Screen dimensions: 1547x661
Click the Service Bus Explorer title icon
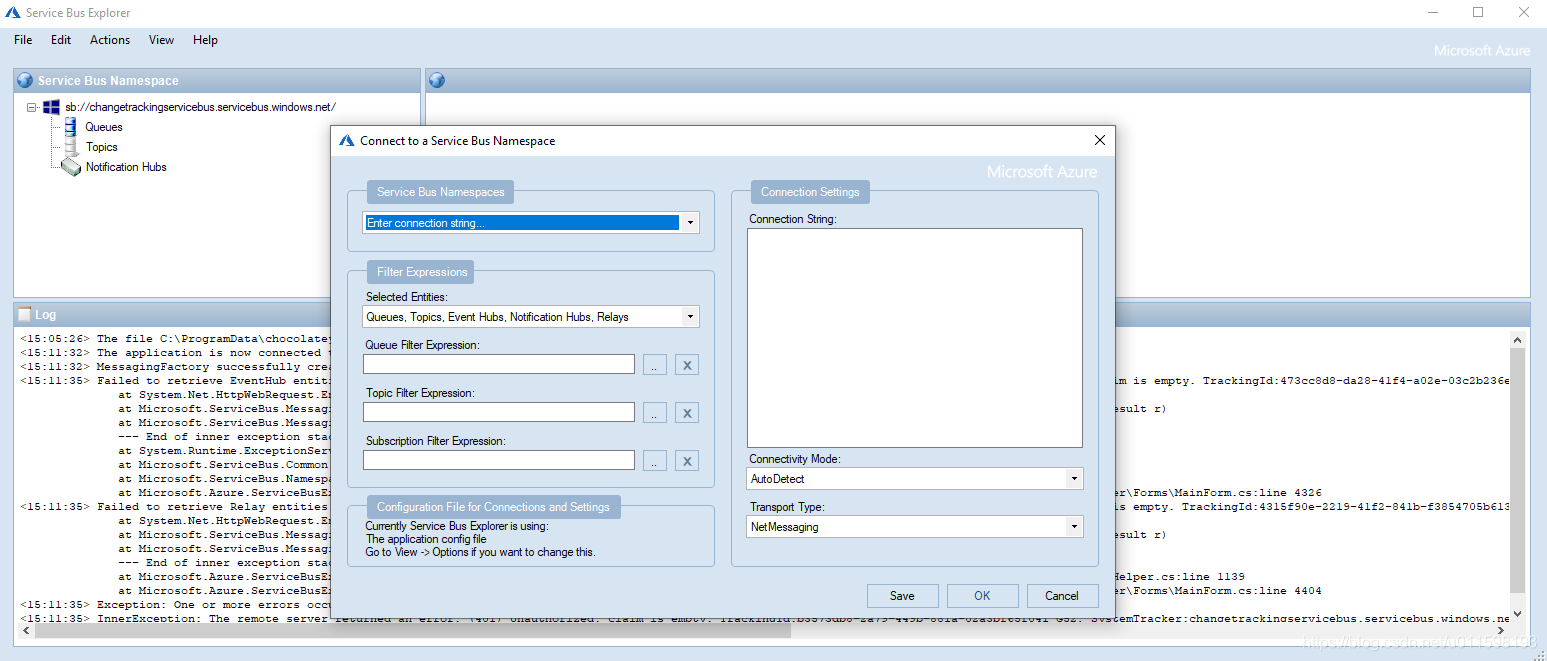[x=13, y=13]
